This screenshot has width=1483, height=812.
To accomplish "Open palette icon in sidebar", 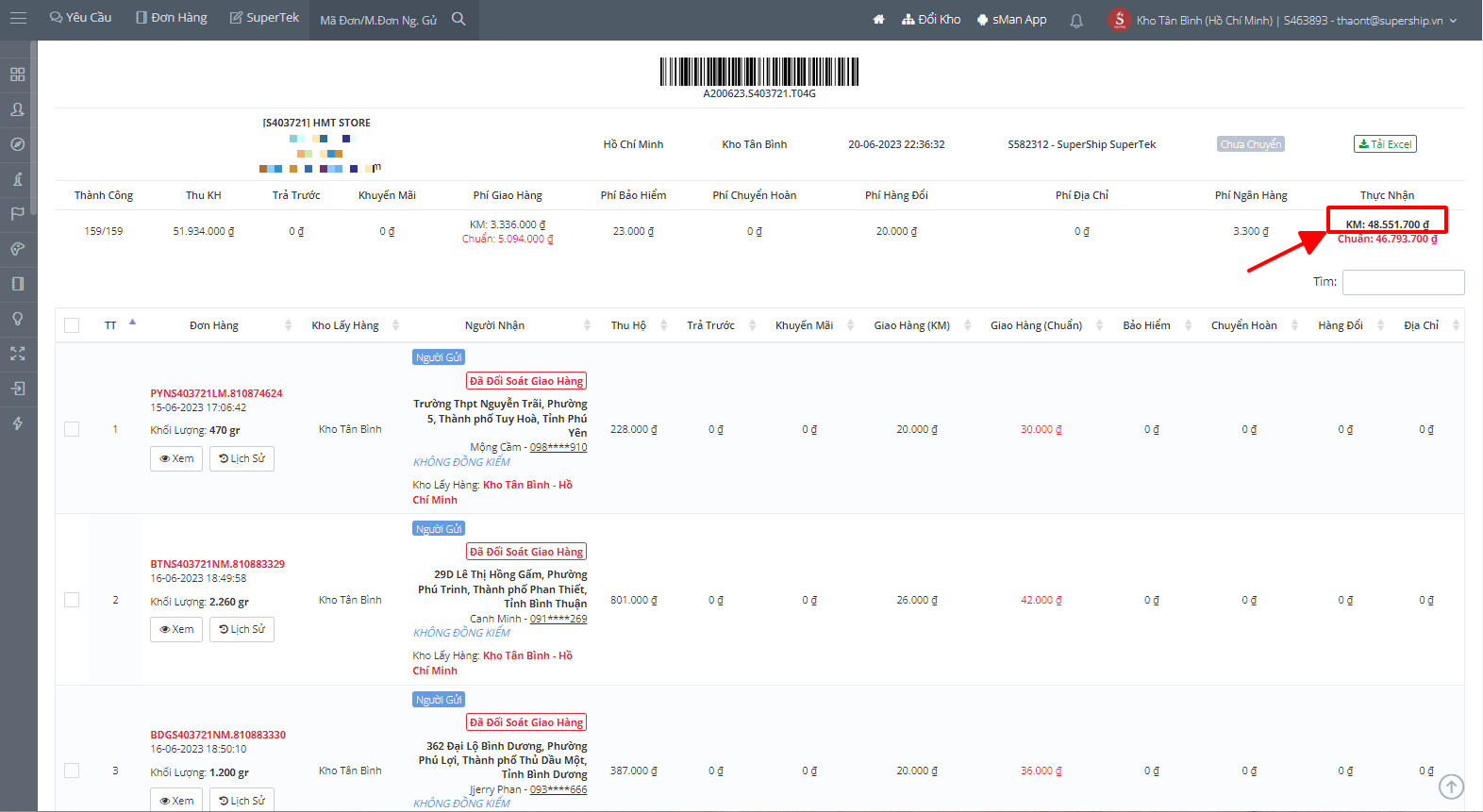I will (x=17, y=249).
